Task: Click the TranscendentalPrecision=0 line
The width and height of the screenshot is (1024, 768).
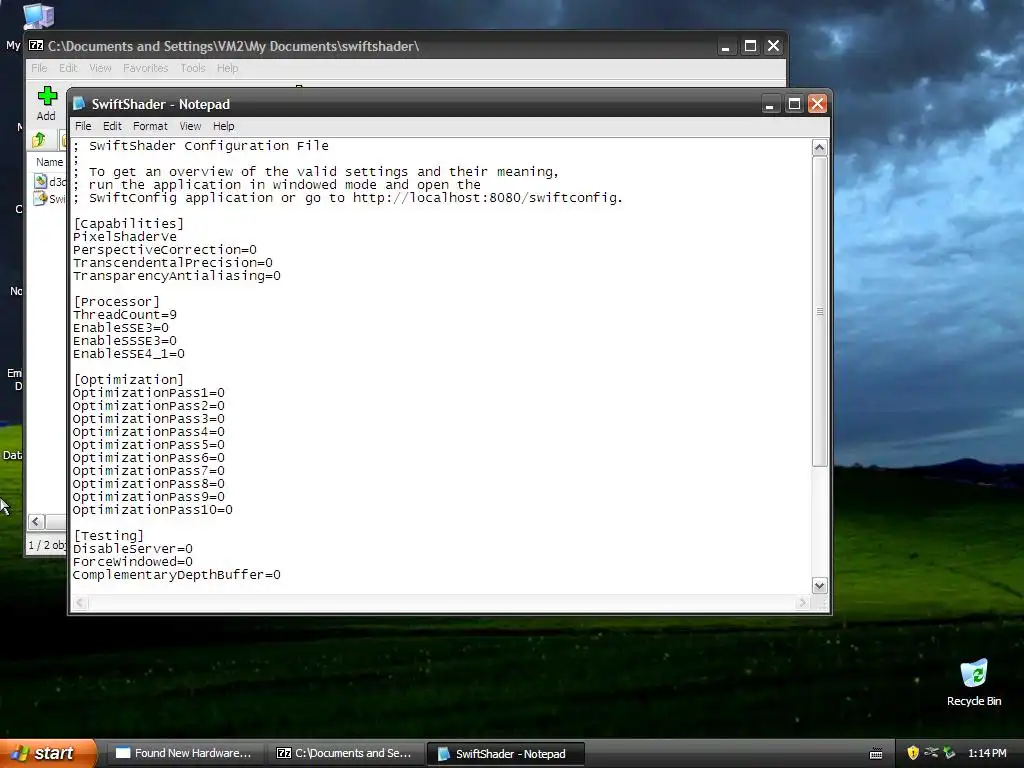Action: click(172, 263)
